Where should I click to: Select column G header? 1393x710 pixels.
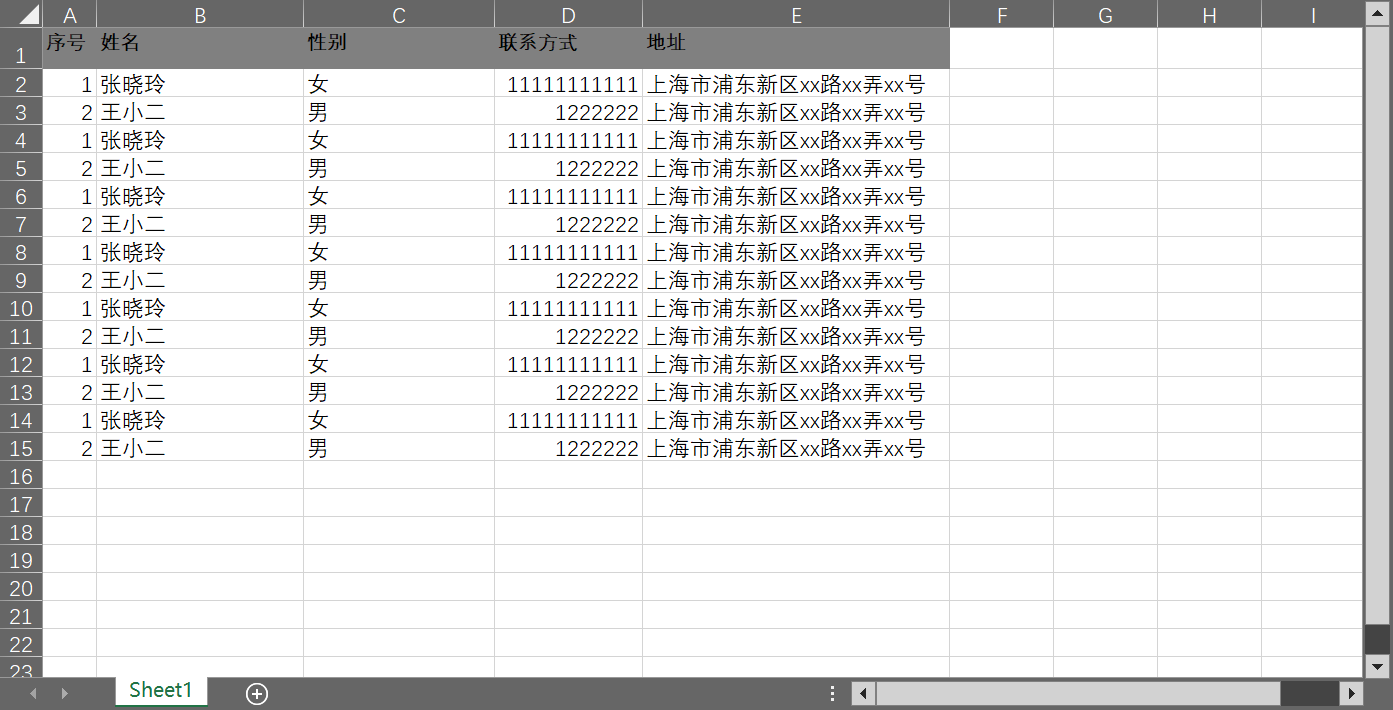(x=1106, y=14)
